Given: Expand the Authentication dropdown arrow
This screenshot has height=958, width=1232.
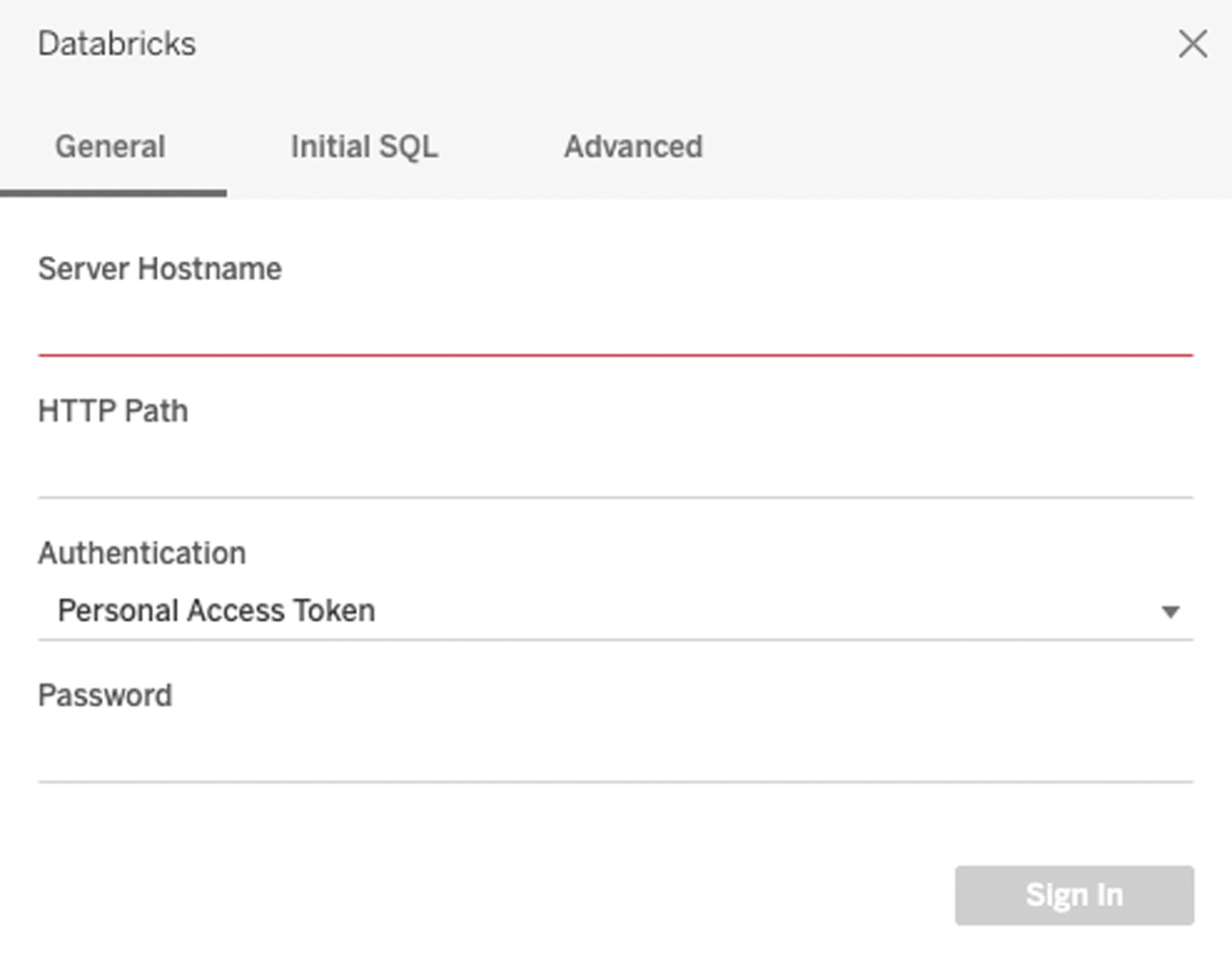Looking at the screenshot, I should pos(1170,611).
